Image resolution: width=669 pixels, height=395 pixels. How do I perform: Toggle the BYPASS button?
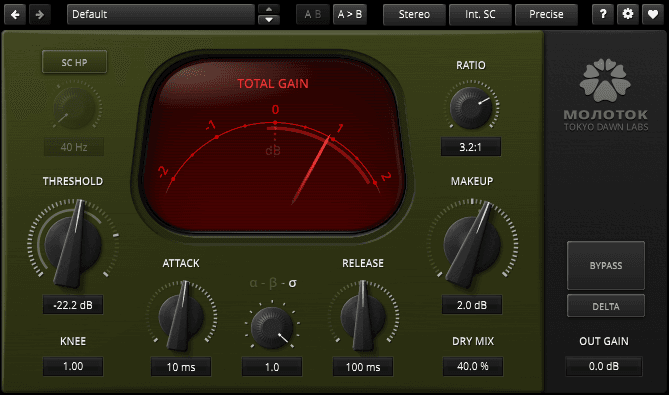[605, 265]
